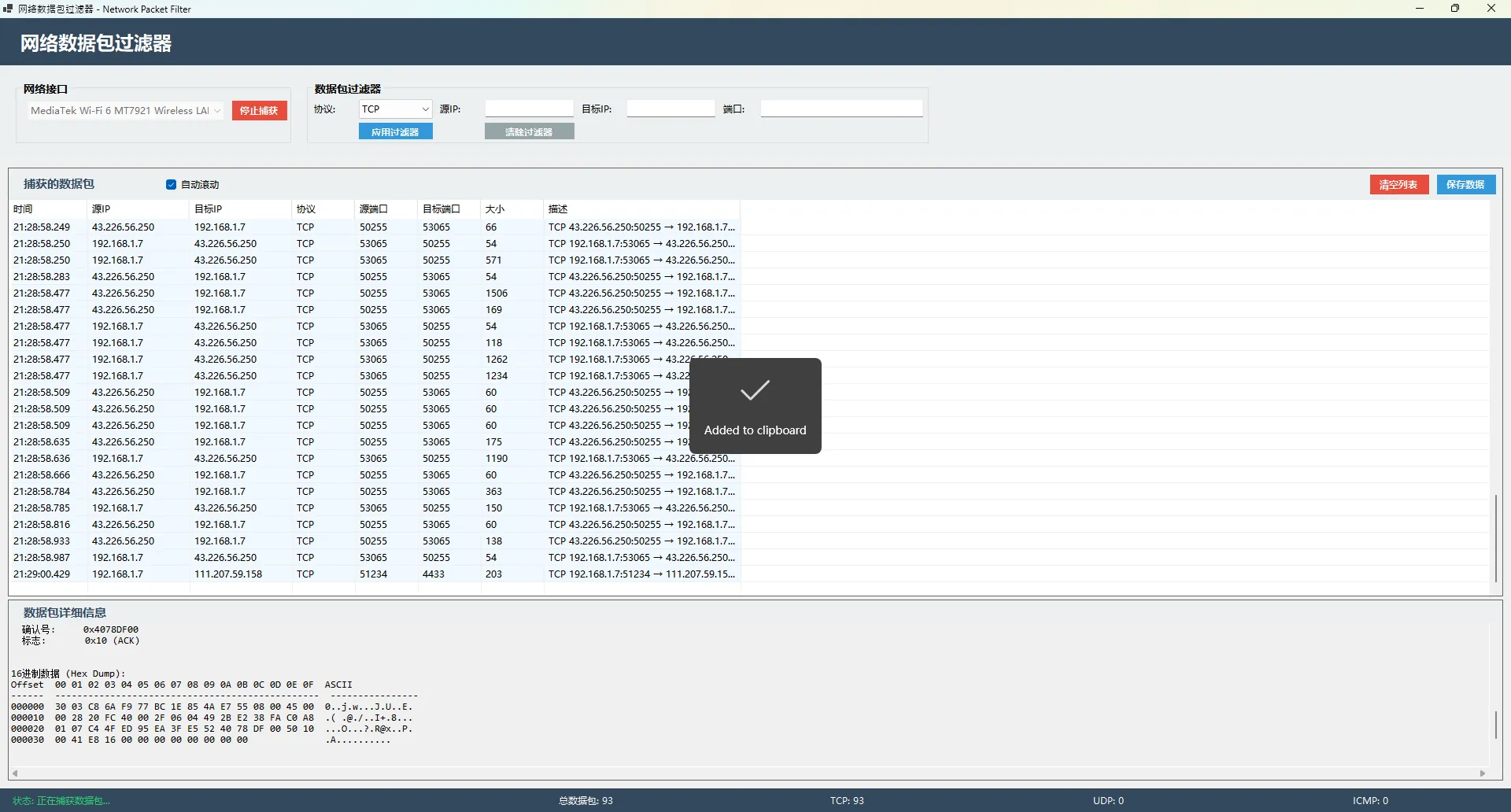Viewport: 1511px width, 812px height.
Task: Focus the 源IP input field
Action: tap(529, 109)
